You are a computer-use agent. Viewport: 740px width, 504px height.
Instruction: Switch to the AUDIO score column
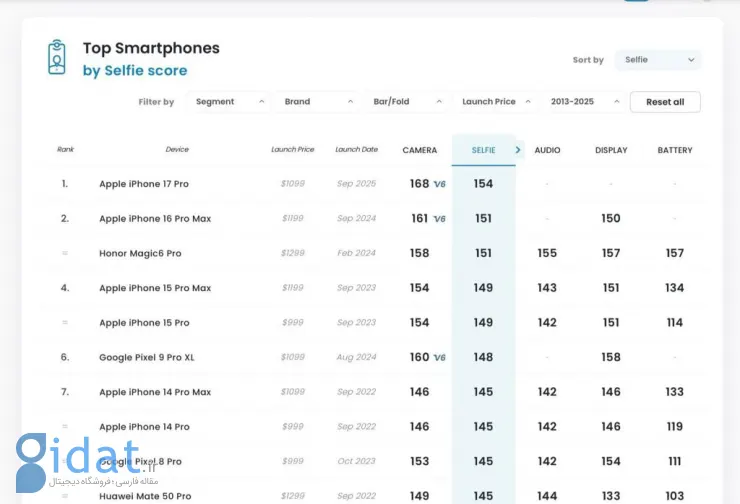pos(547,150)
